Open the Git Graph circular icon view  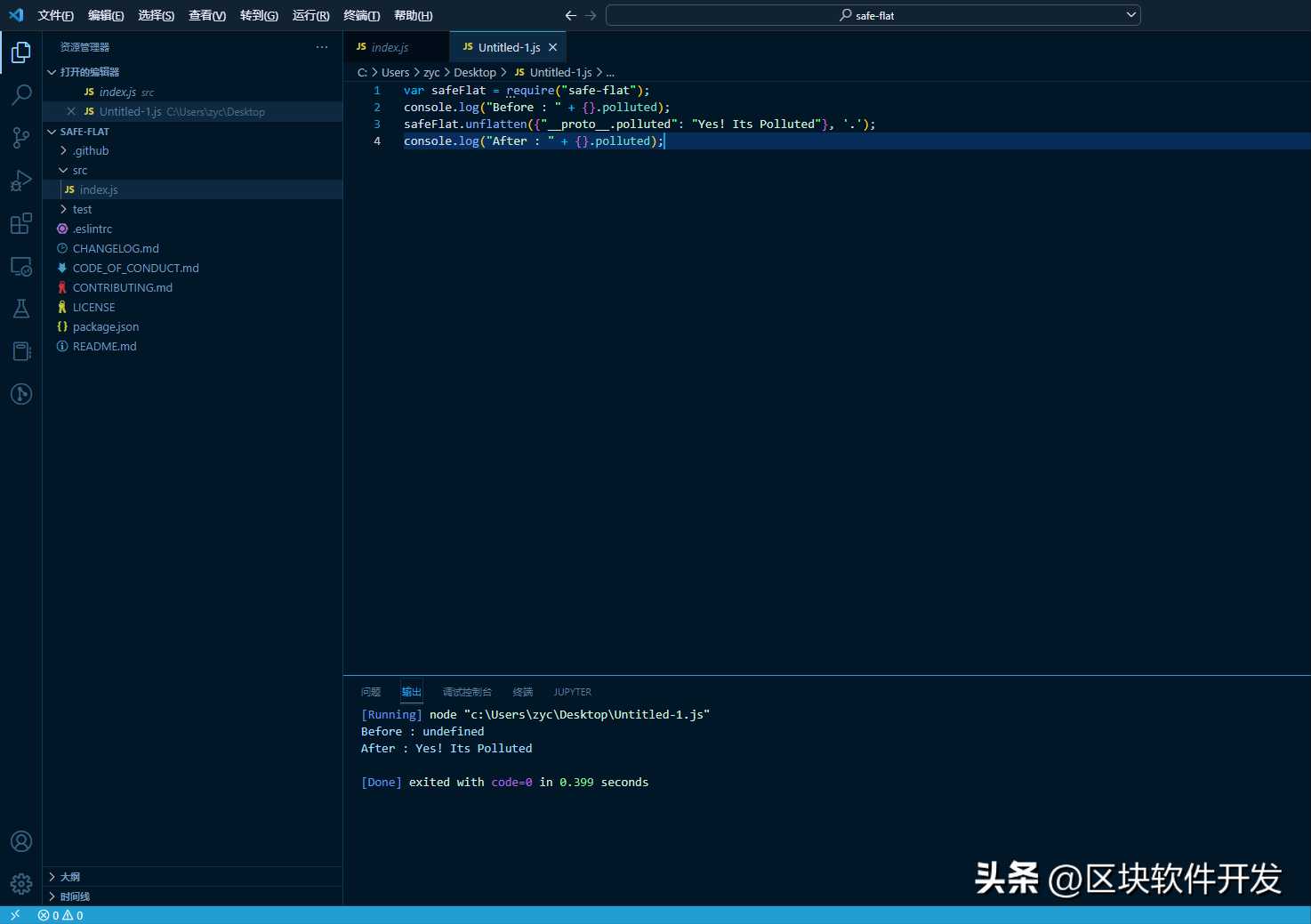tap(21, 394)
